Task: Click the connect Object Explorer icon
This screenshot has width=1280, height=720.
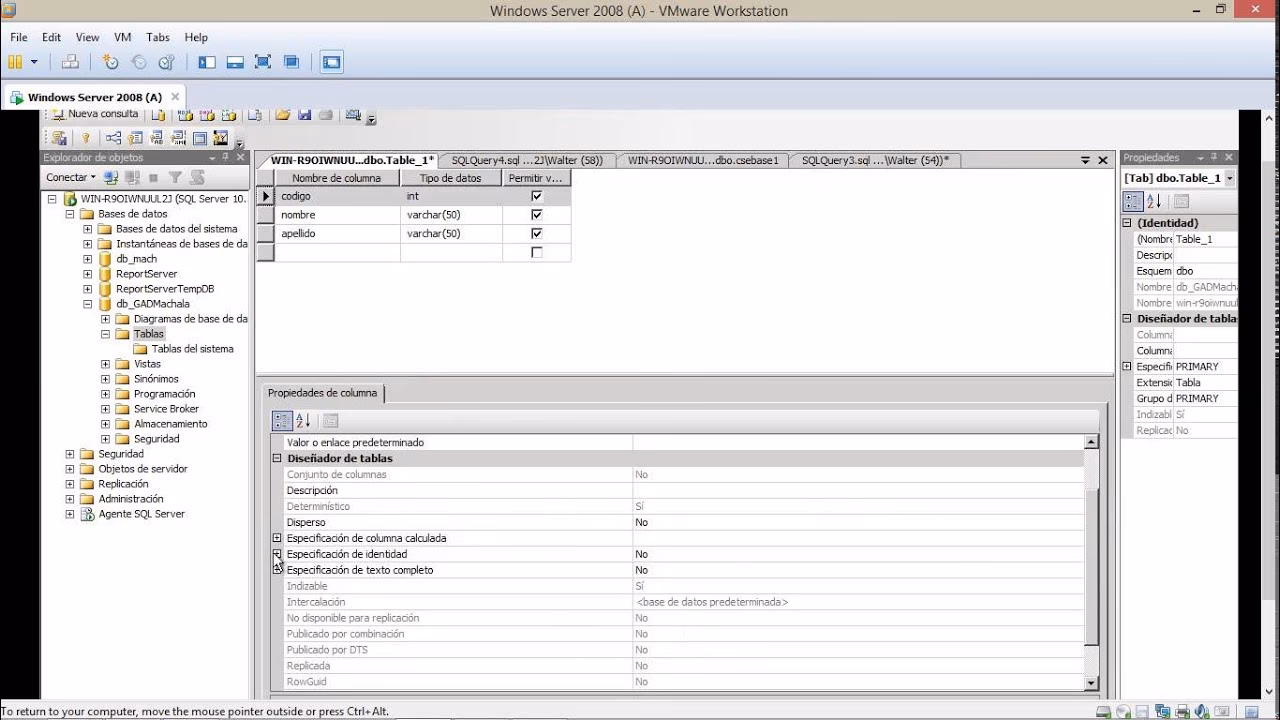Action: click(111, 177)
